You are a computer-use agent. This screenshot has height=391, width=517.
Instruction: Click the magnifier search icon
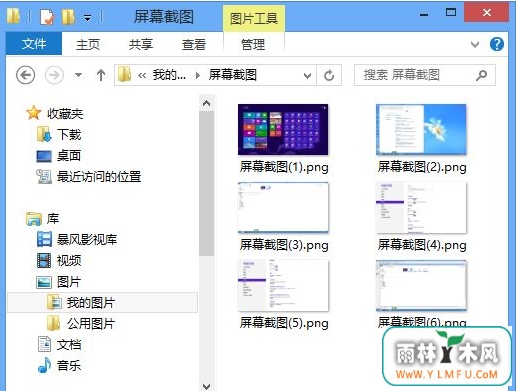pos(481,75)
